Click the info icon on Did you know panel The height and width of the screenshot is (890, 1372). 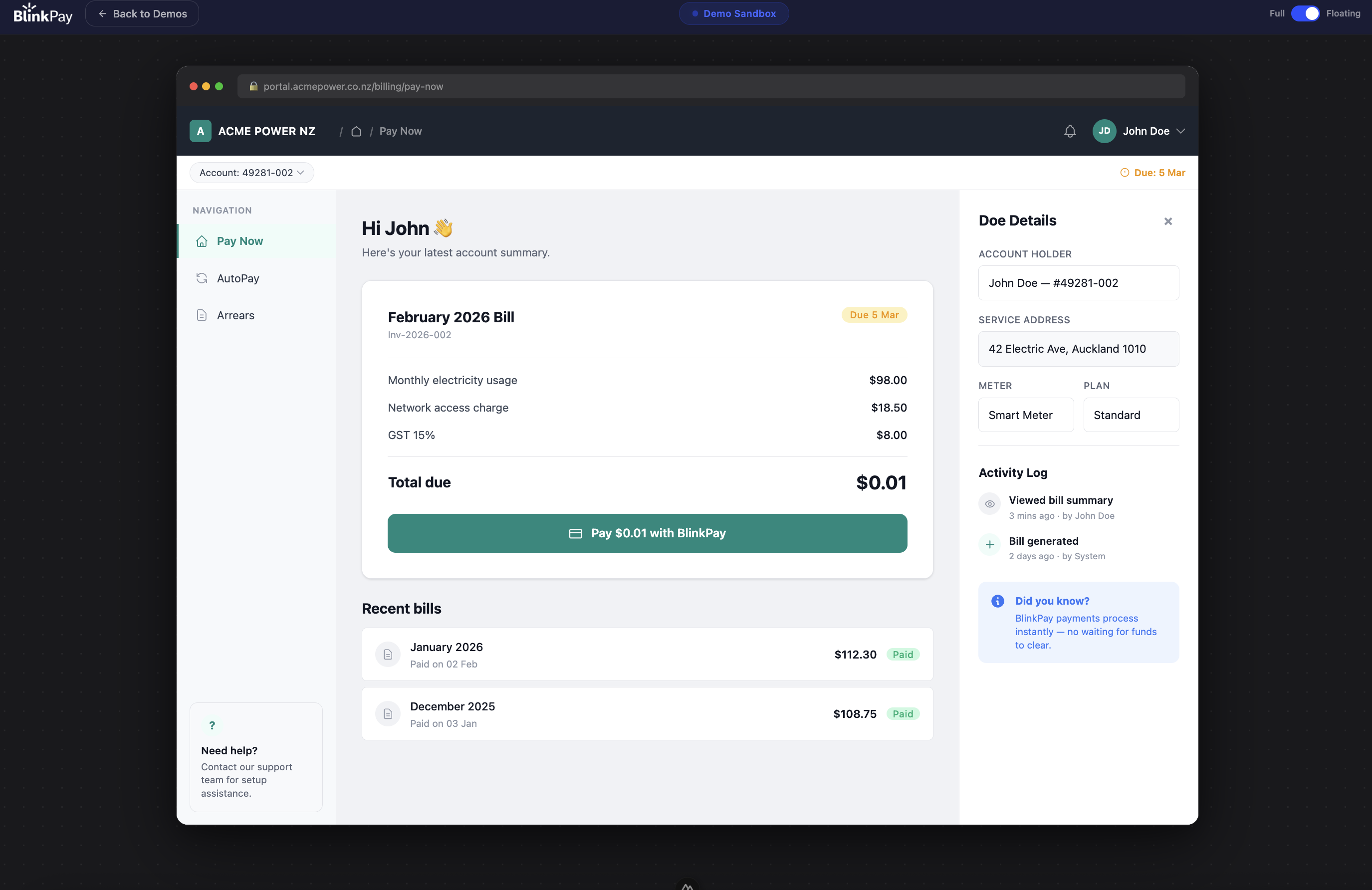(x=997, y=601)
